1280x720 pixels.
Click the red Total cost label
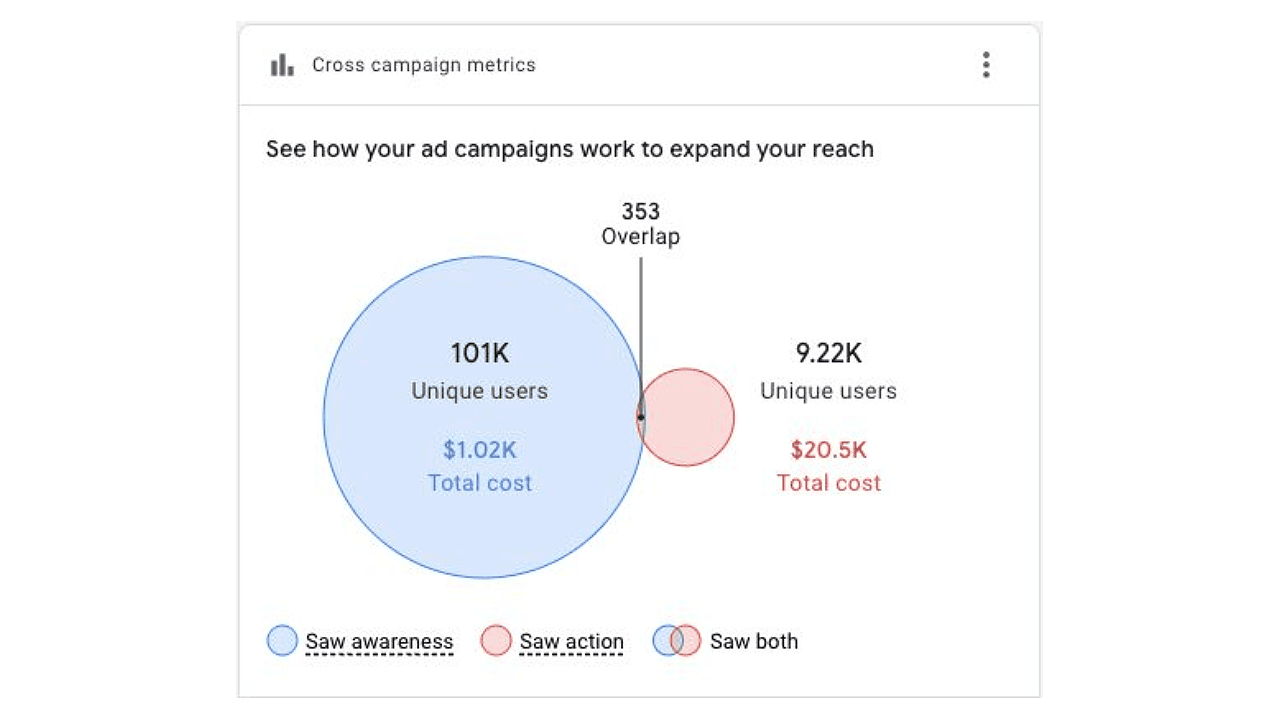point(829,483)
